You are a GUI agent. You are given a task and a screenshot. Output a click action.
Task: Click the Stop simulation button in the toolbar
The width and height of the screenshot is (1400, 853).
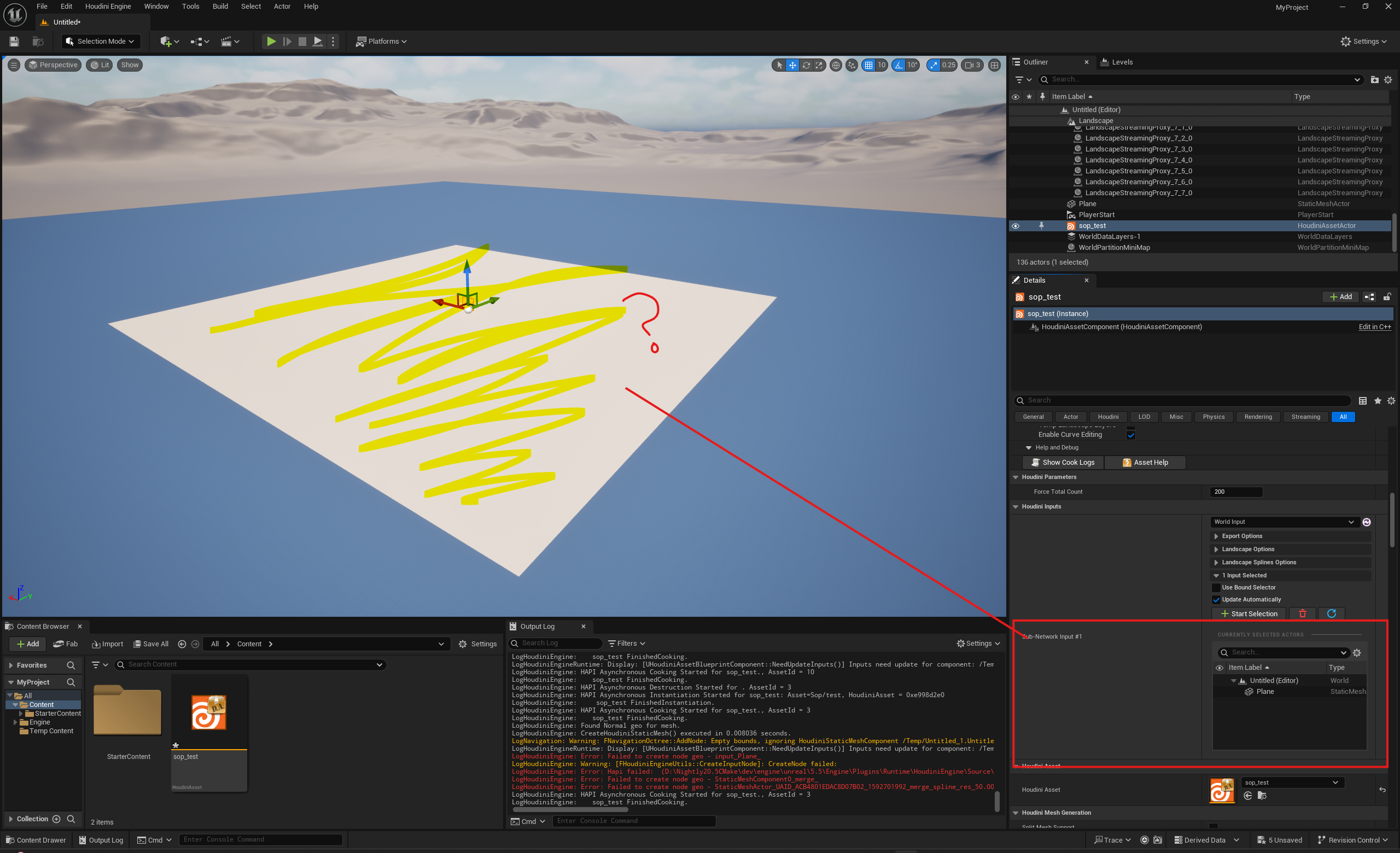pos(302,42)
